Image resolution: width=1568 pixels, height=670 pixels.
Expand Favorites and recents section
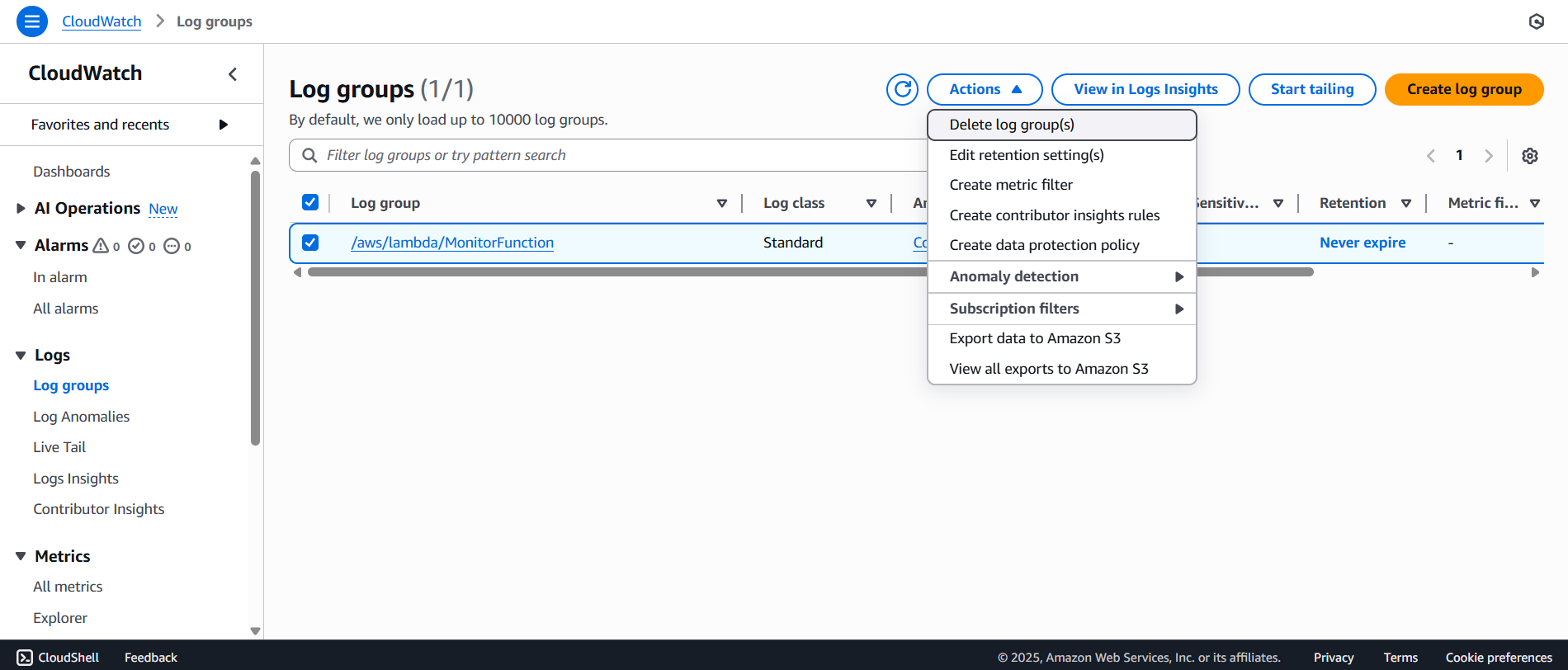(x=223, y=125)
